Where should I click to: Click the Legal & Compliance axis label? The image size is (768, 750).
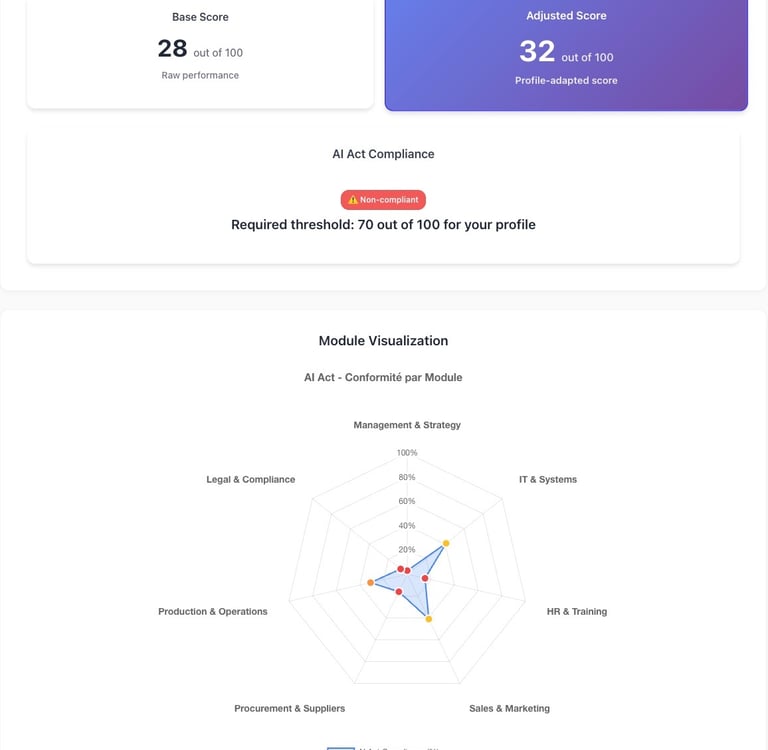[250, 479]
